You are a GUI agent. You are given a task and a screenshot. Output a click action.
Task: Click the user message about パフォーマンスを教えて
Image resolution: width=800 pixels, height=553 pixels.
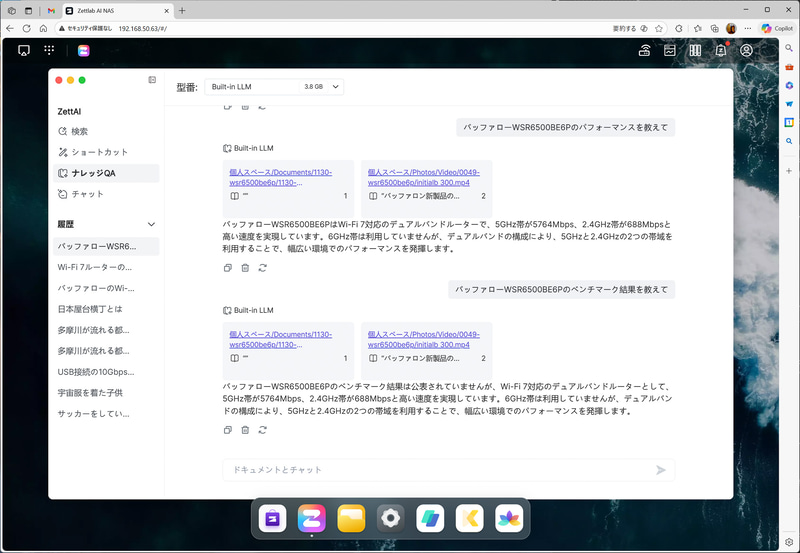[565, 128]
